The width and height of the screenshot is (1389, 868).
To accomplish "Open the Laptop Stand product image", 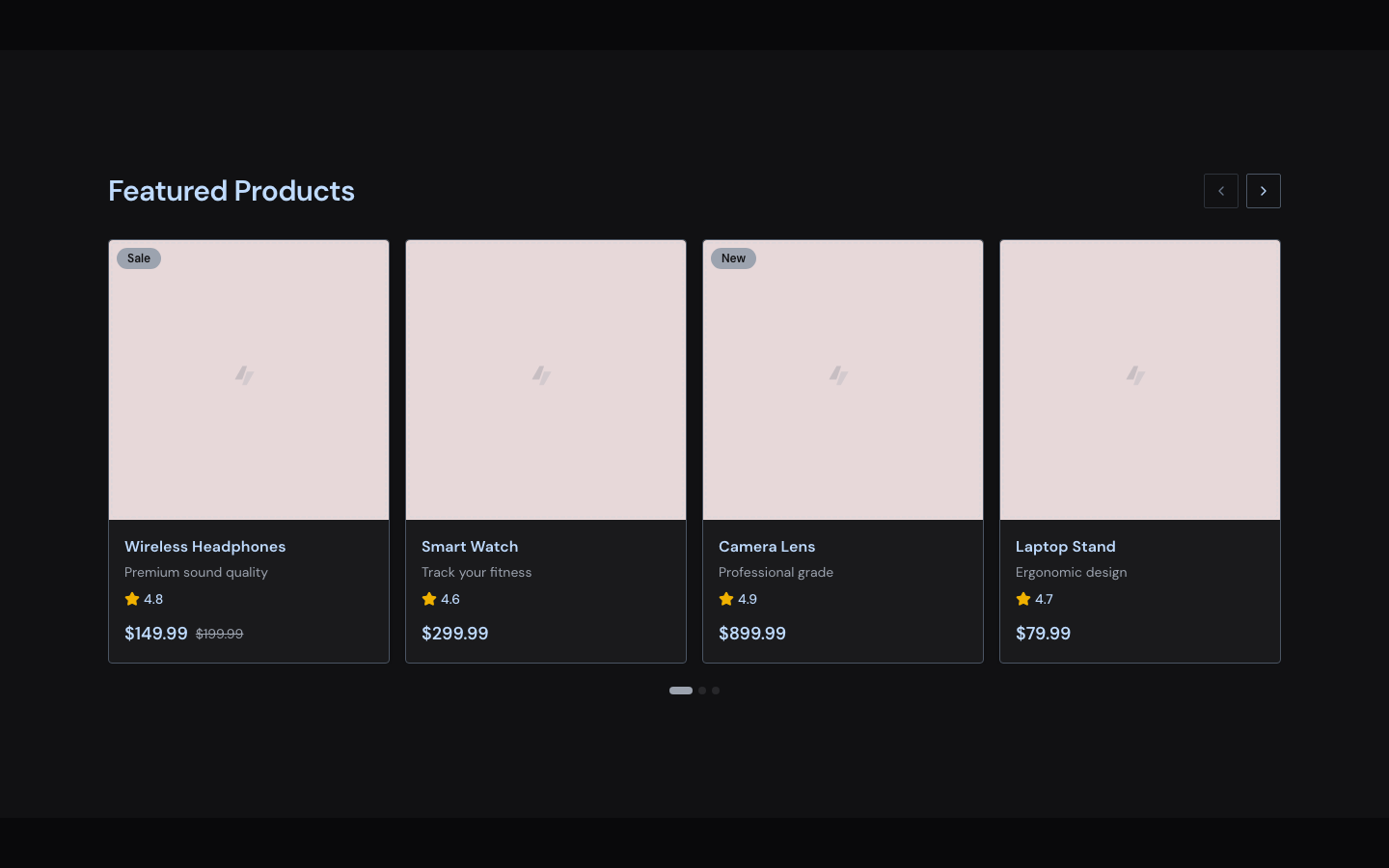I will 1140,380.
